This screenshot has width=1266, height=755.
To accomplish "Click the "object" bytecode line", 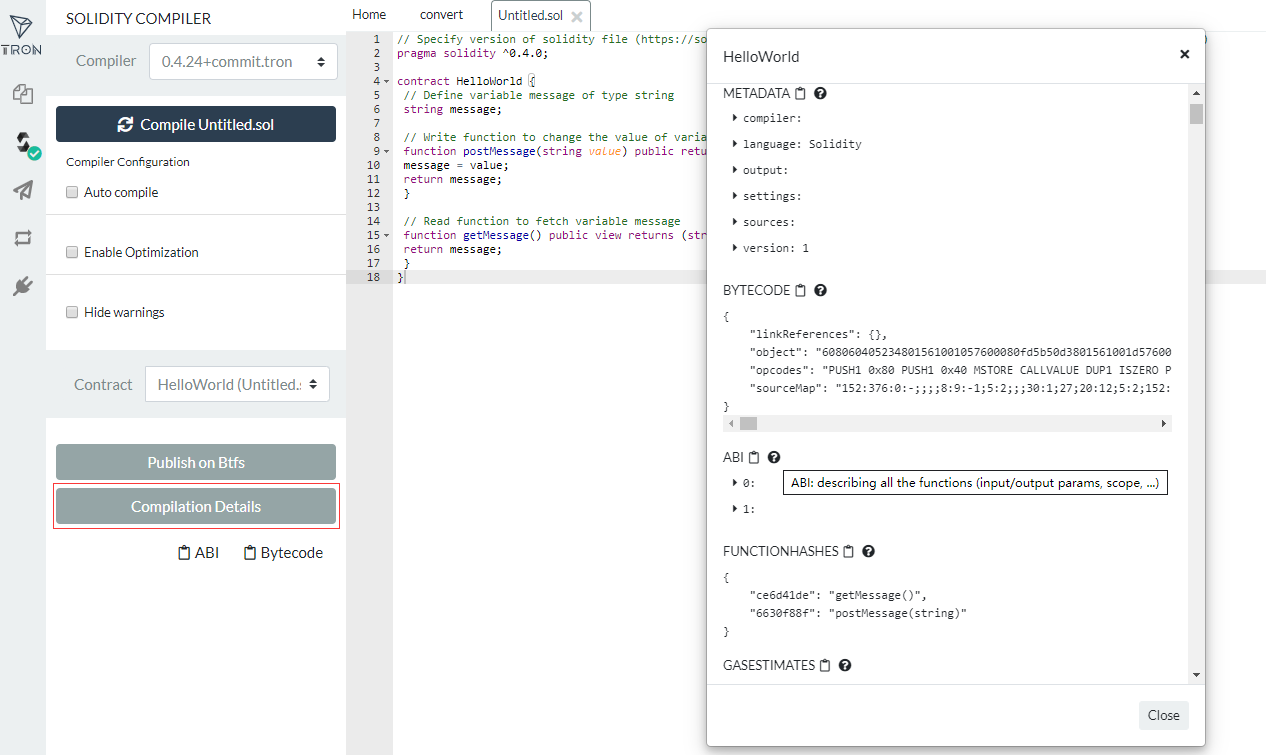I will [960, 352].
